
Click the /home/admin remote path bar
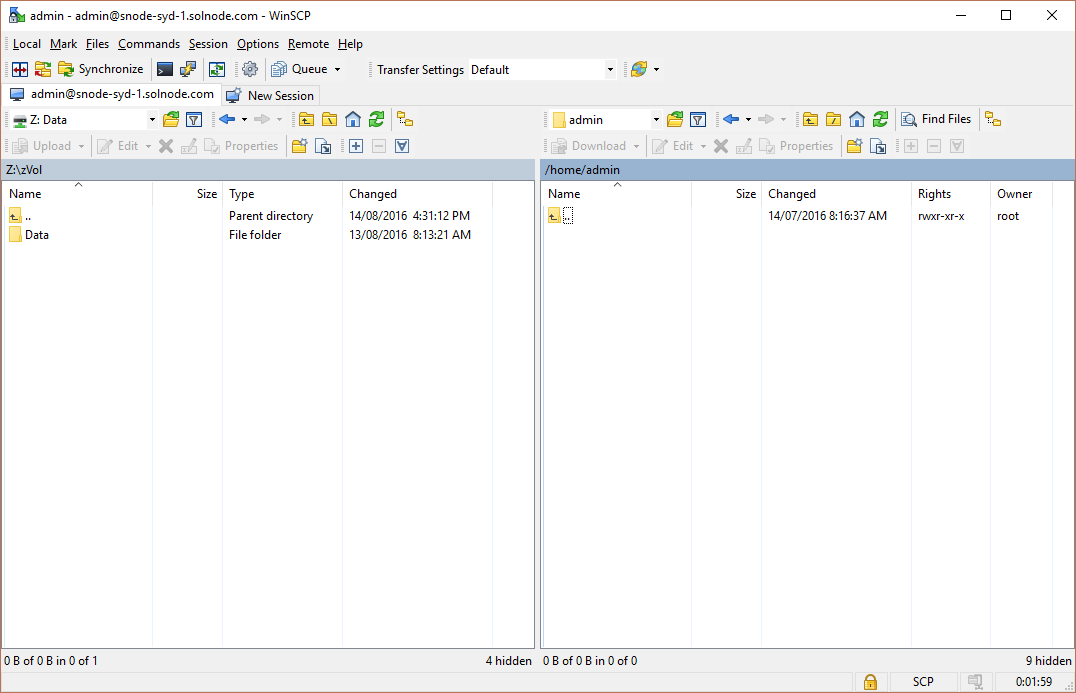click(808, 169)
